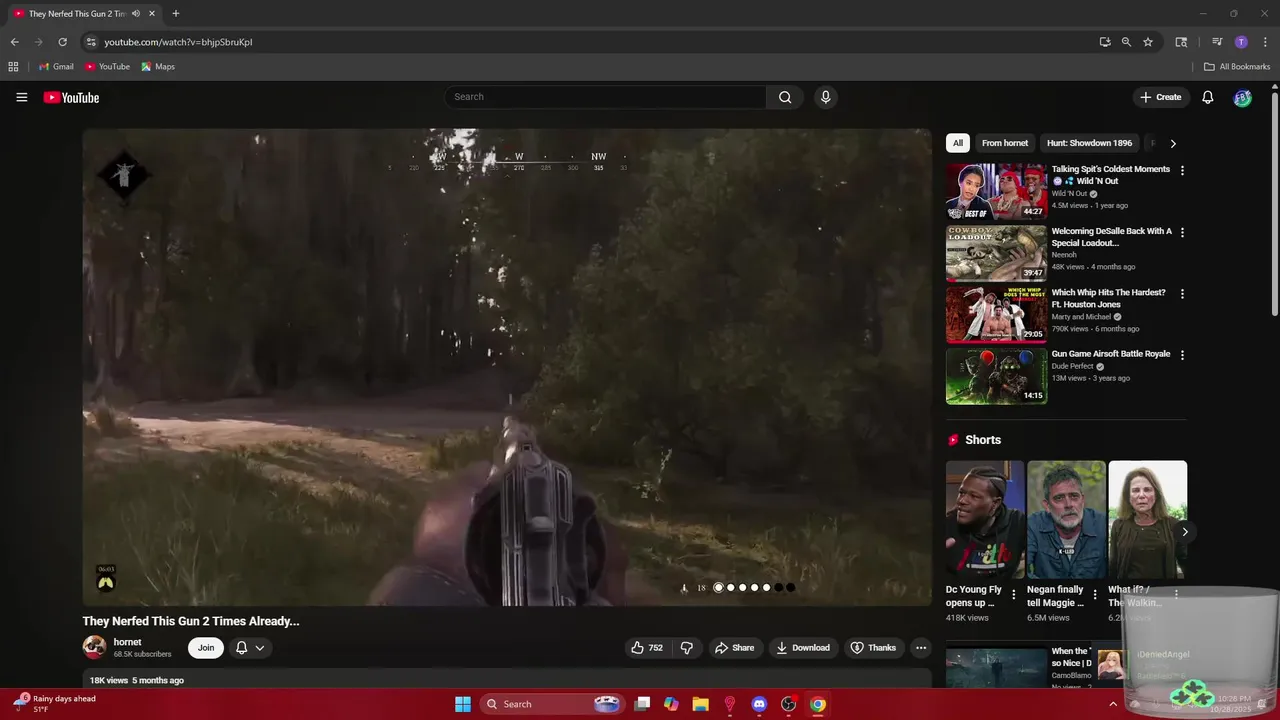Select the From hornet filter chip
Image resolution: width=1280 pixels, height=720 pixels.
(1005, 143)
